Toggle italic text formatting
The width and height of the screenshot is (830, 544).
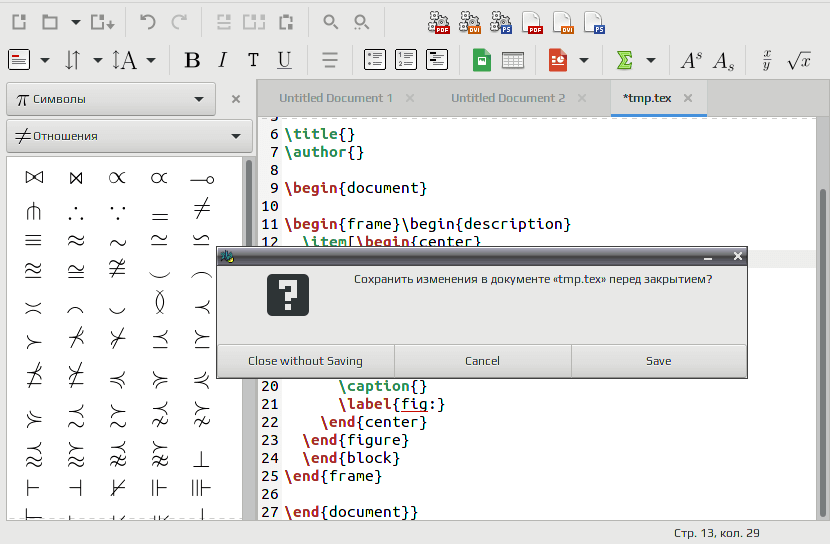point(223,60)
